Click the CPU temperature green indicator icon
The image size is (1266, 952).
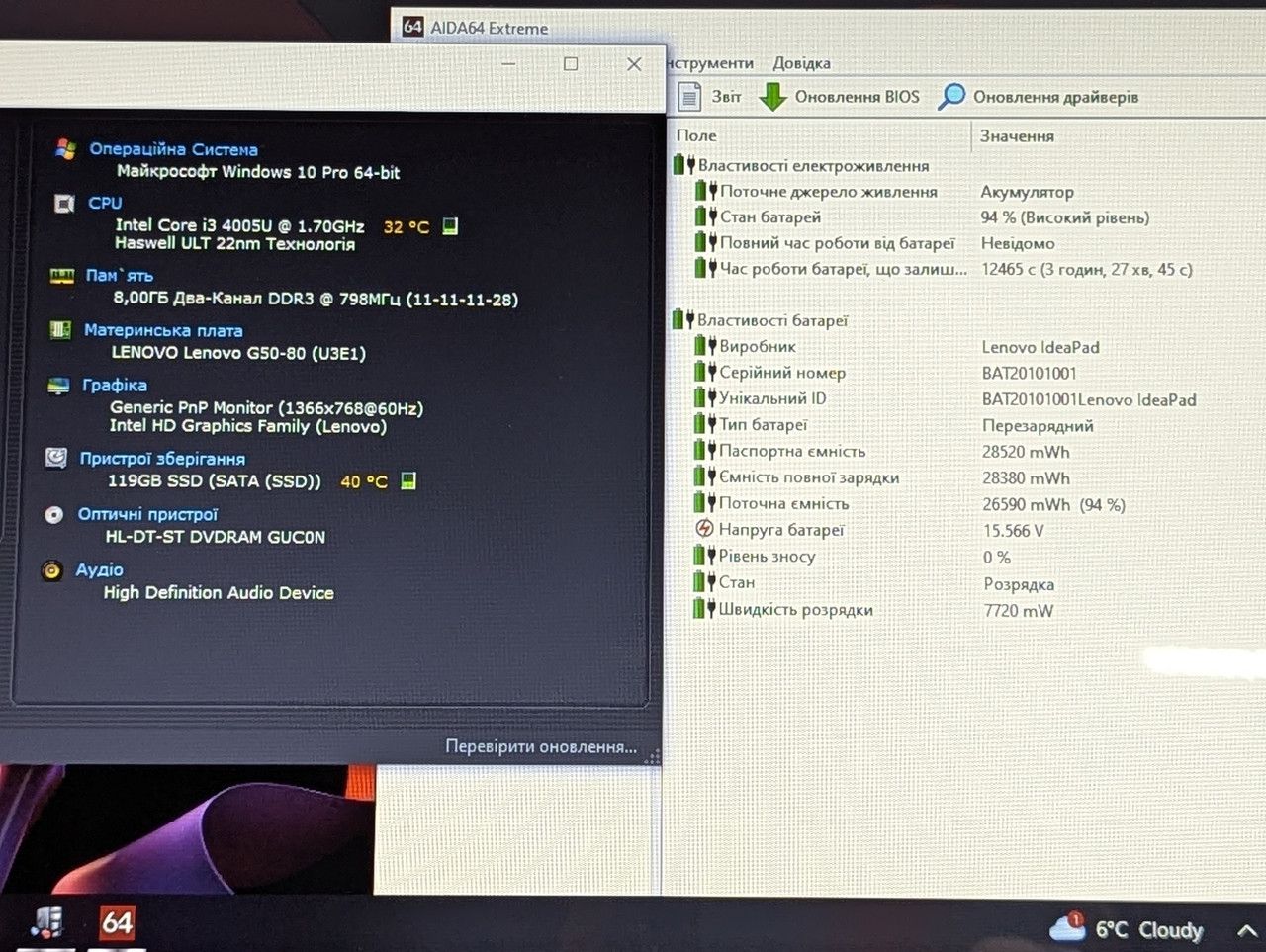coord(450,226)
